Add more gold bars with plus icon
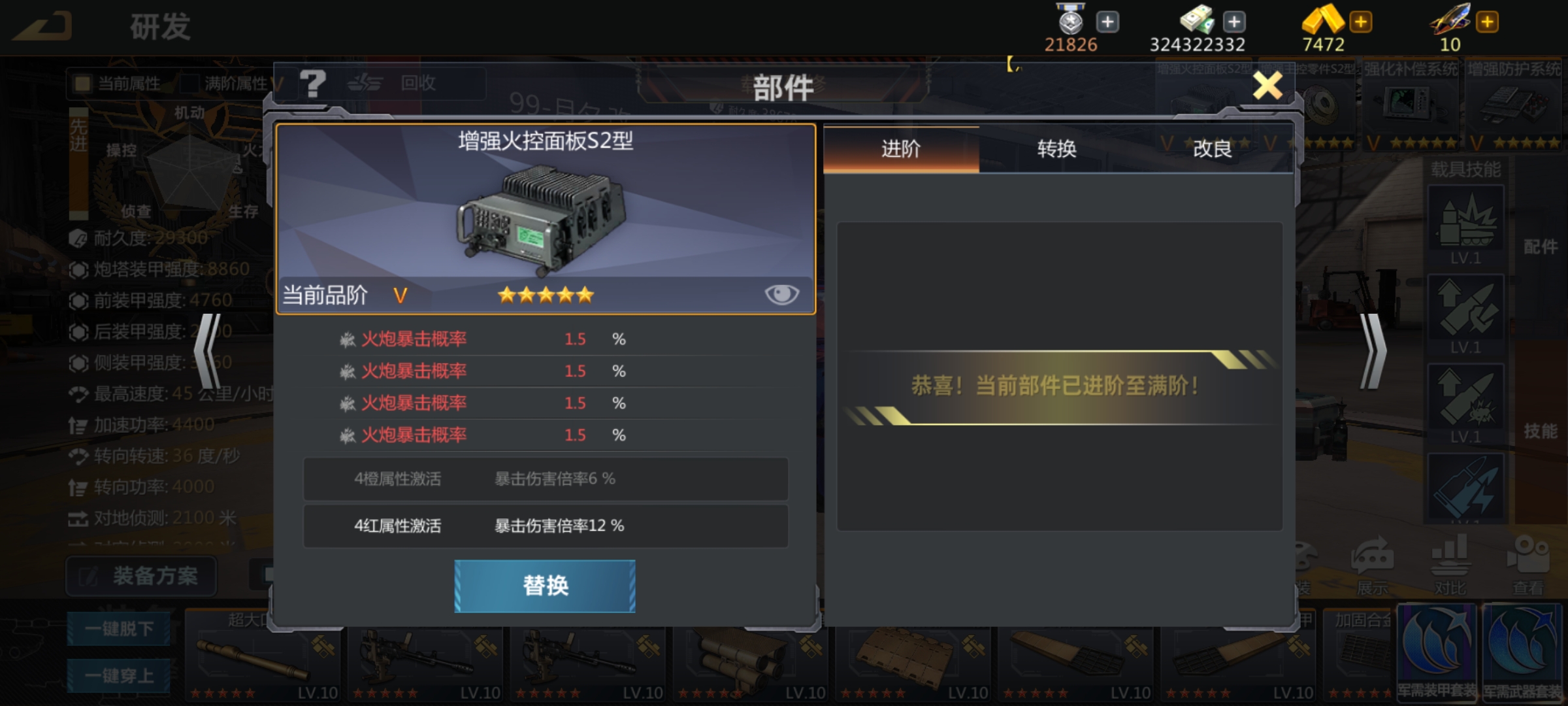Image resolution: width=1568 pixels, height=706 pixels. coord(1360,22)
